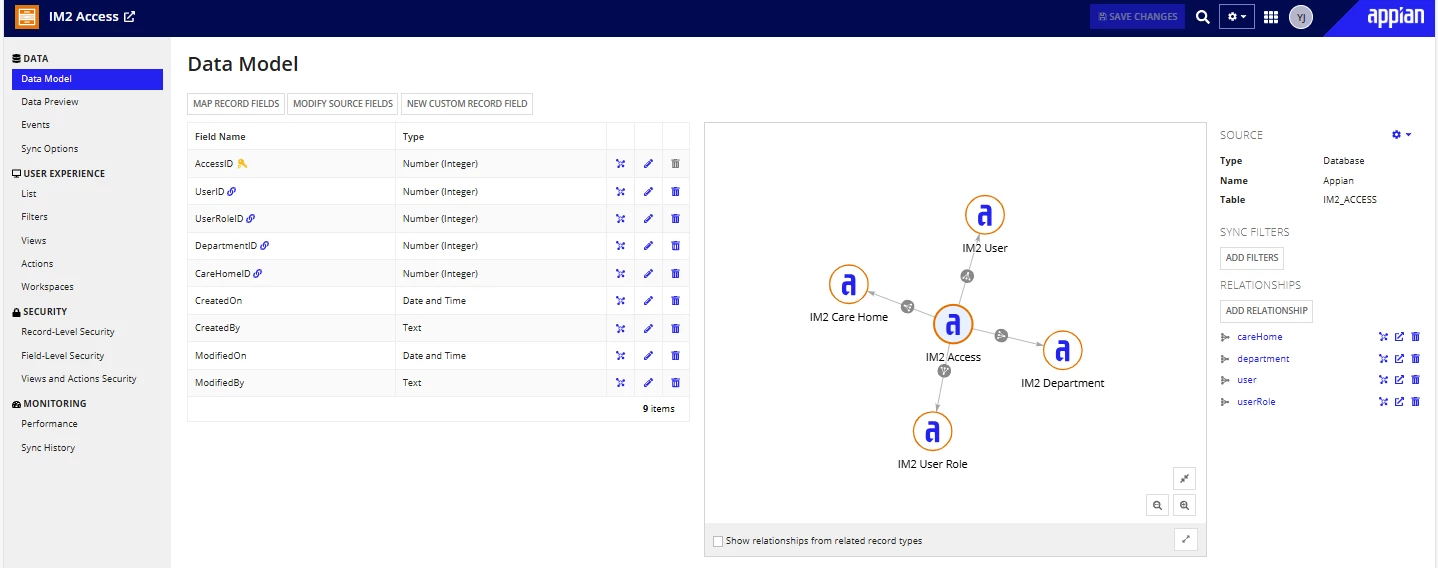This screenshot has height=568, width=1438.
Task: Open the Source settings gear dropdown
Action: point(1401,134)
